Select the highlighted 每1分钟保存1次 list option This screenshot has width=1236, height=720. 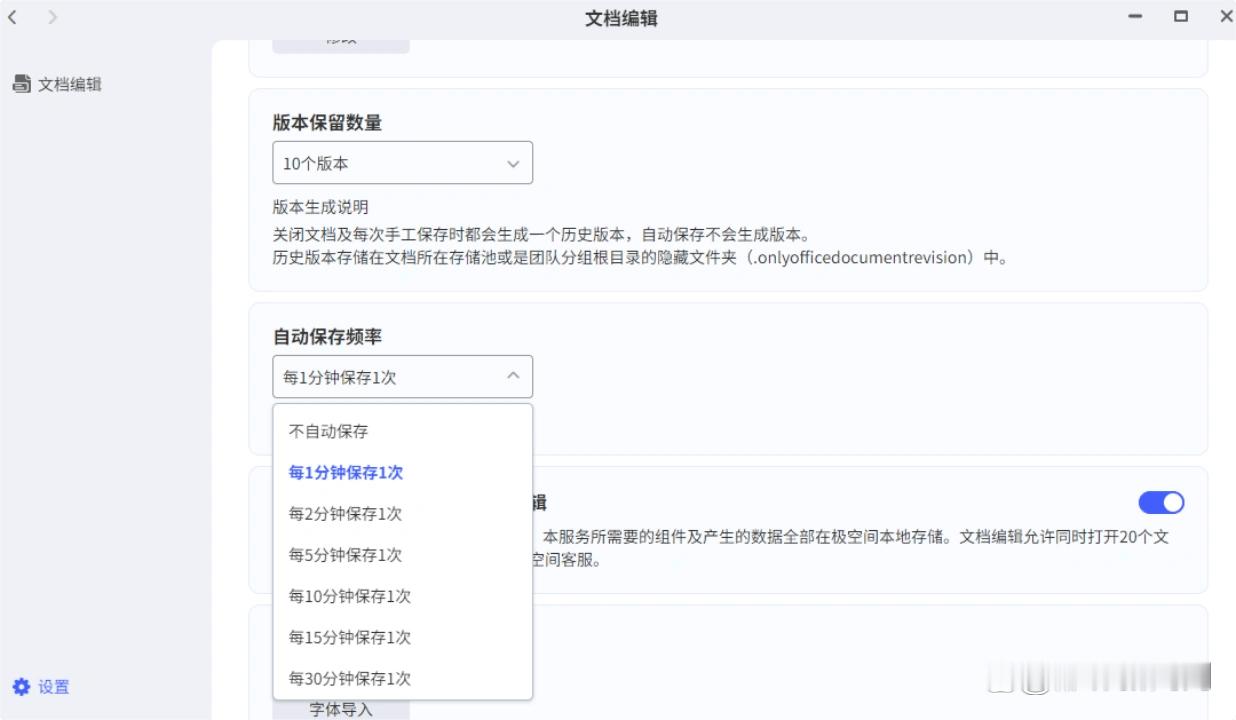click(x=402, y=472)
